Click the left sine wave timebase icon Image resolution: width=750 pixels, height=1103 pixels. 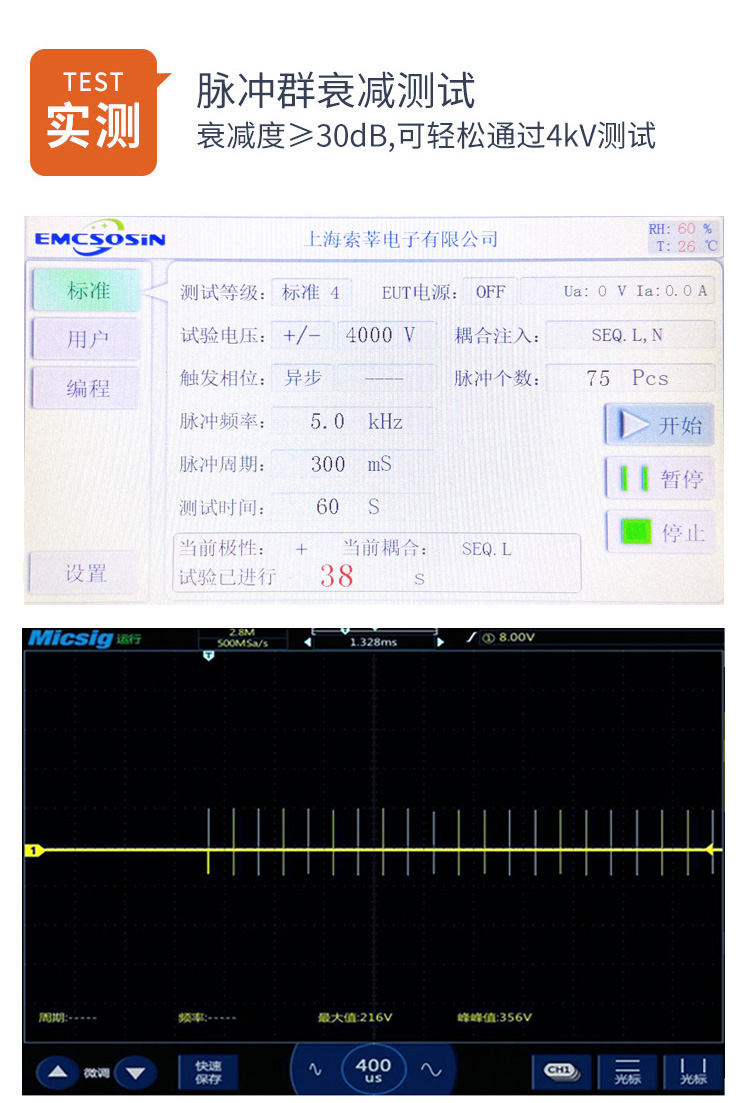(316, 1070)
